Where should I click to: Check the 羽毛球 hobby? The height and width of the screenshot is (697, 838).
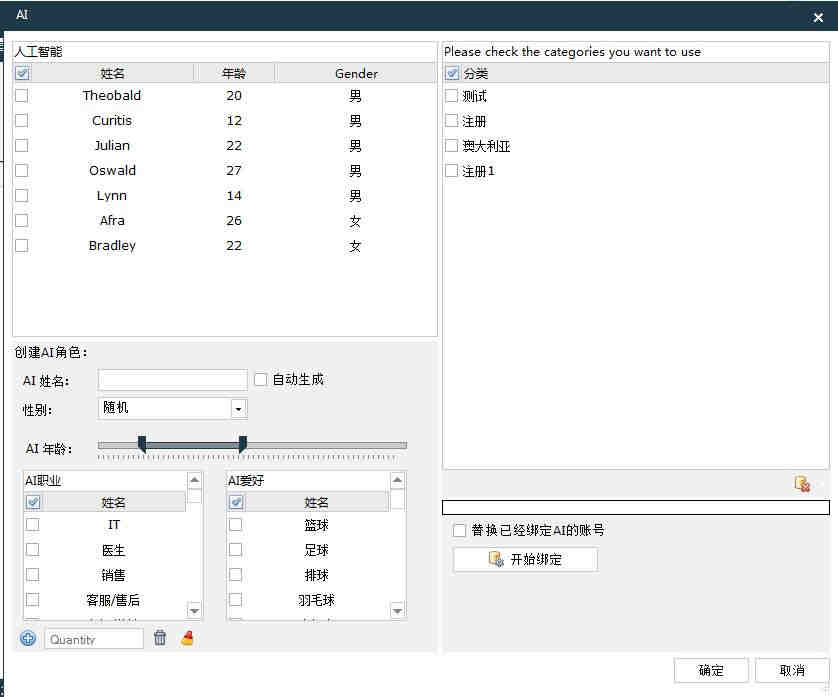point(236,600)
